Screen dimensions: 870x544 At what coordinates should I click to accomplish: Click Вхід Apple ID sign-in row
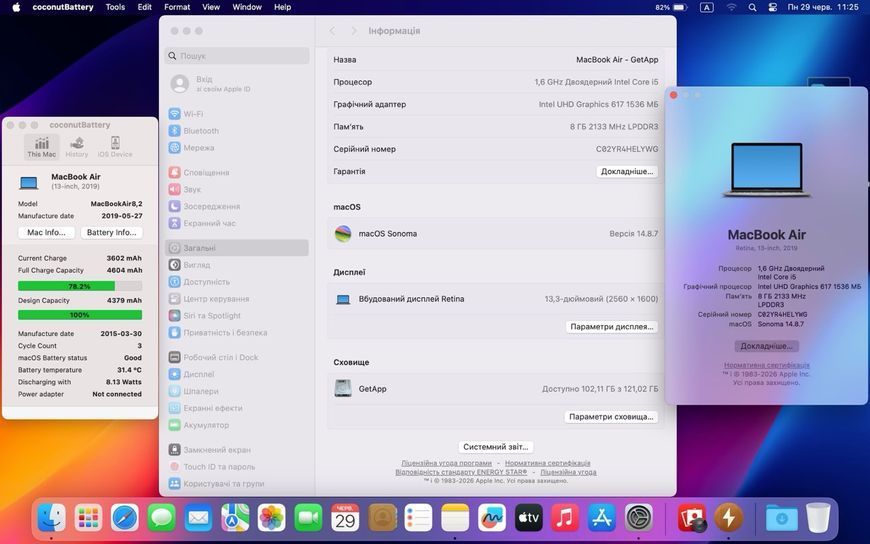pyautogui.click(x=237, y=84)
